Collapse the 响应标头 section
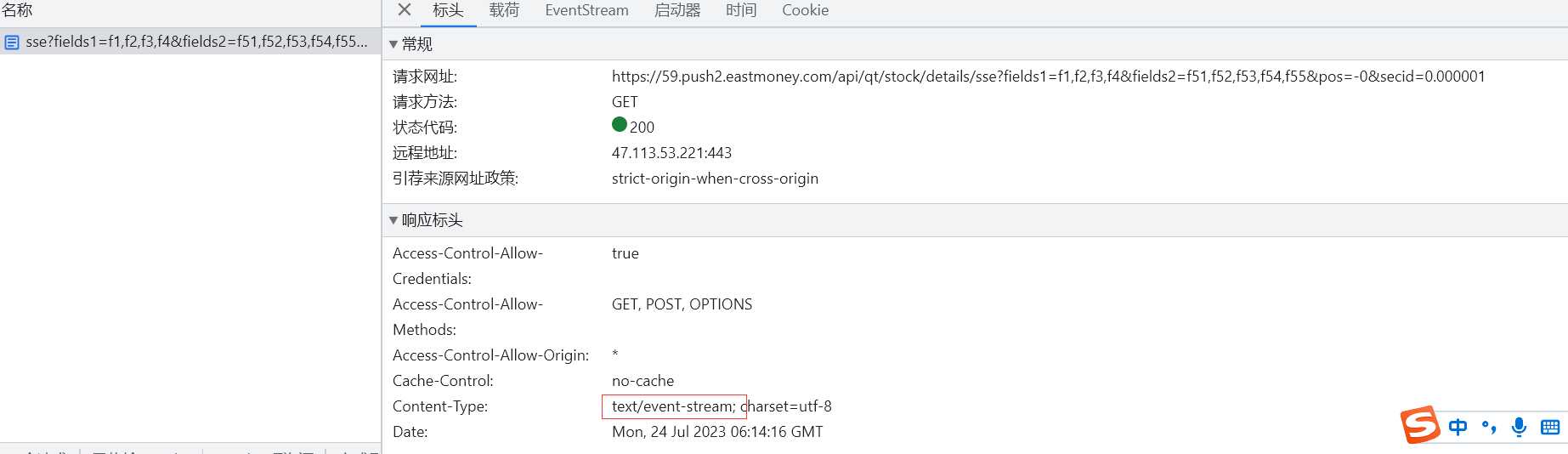1568x454 pixels. 393,220
